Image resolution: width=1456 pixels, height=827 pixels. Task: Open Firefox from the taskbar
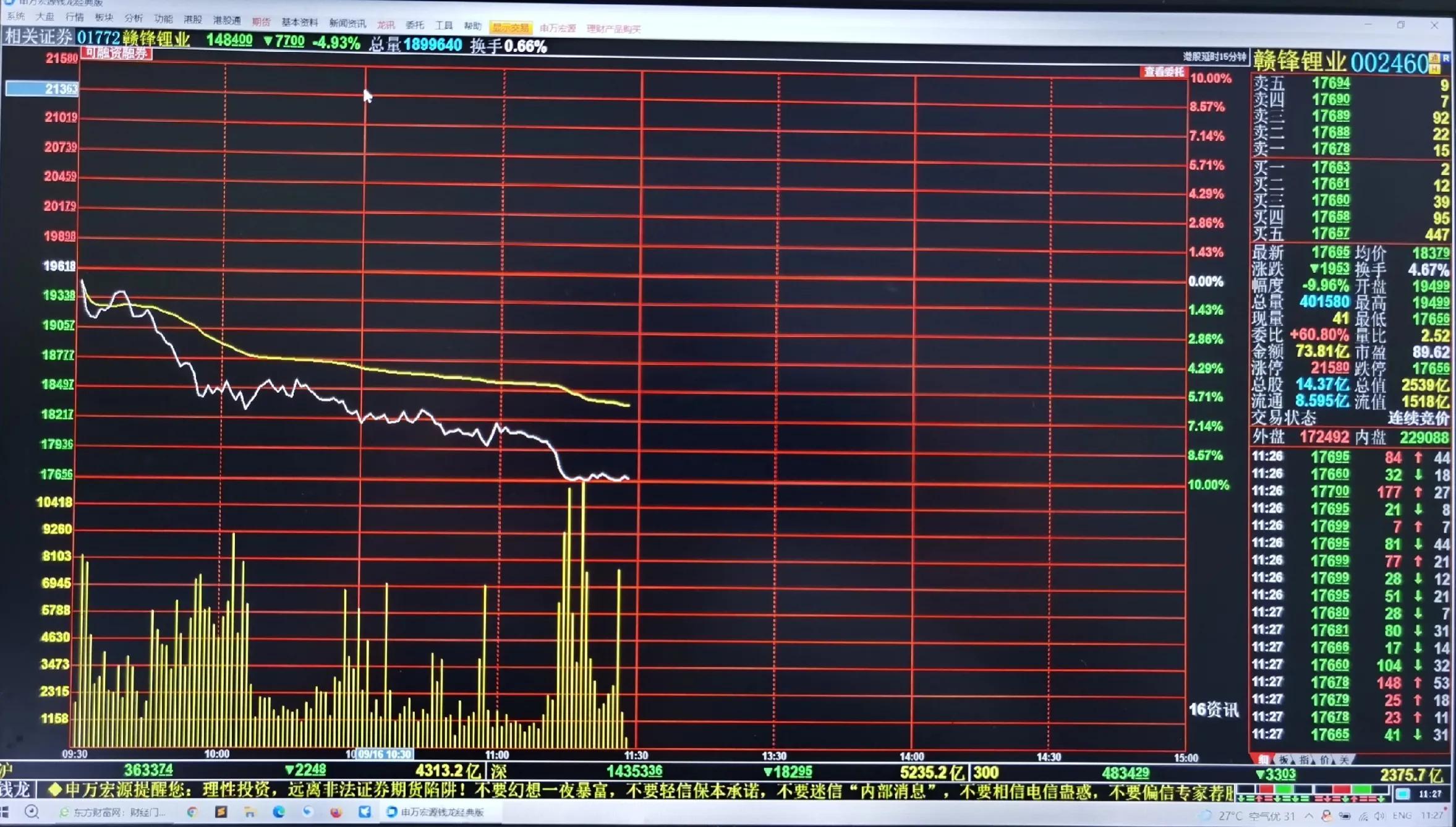[x=336, y=812]
